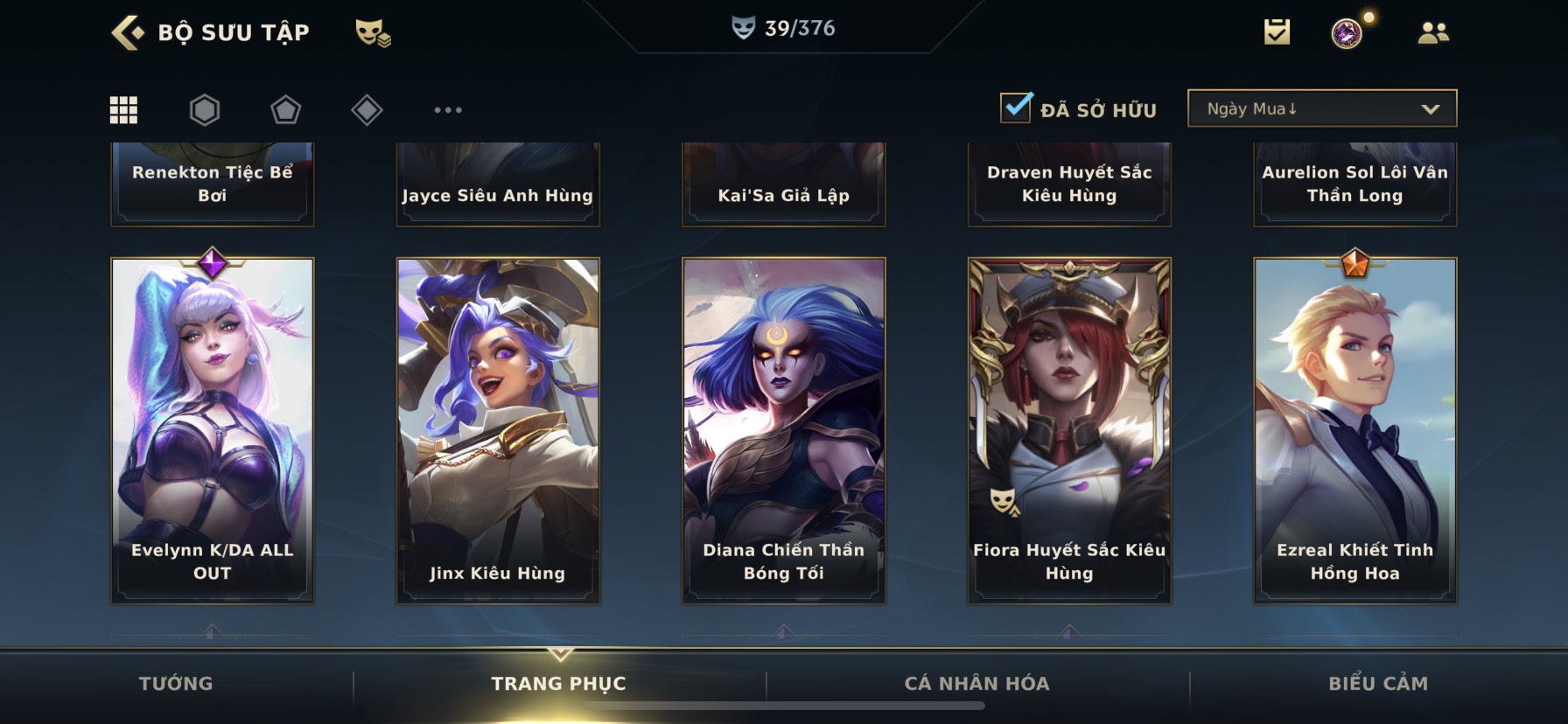Go back using the Bộ Sưu Tập arrow
1568x724 pixels.
[128, 32]
